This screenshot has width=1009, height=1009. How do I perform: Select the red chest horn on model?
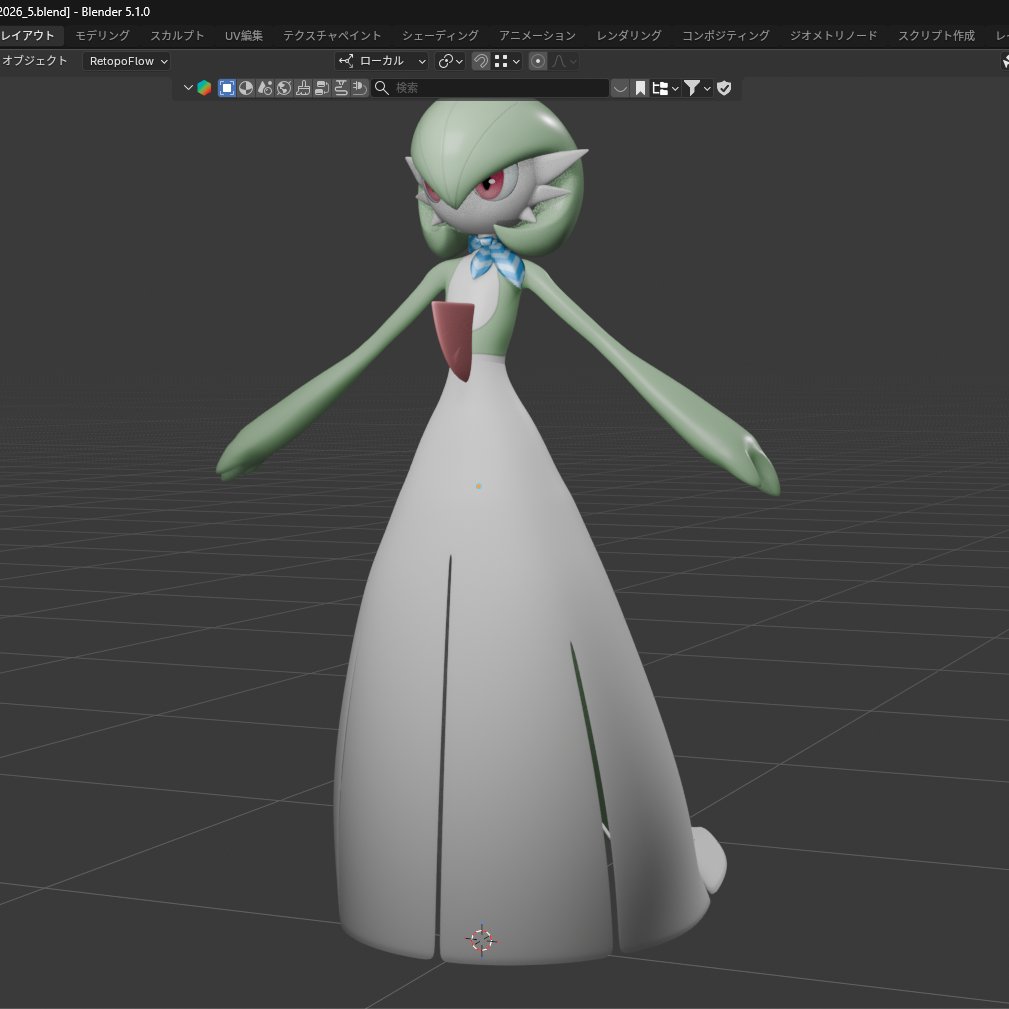click(x=455, y=338)
